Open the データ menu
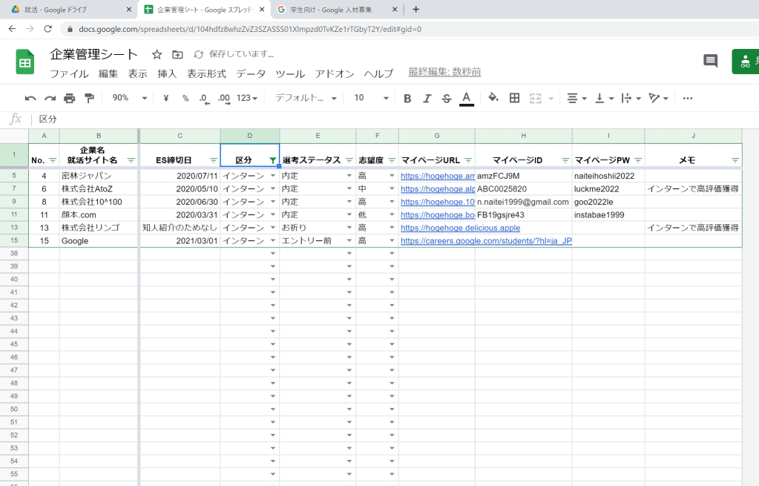 coord(251,74)
